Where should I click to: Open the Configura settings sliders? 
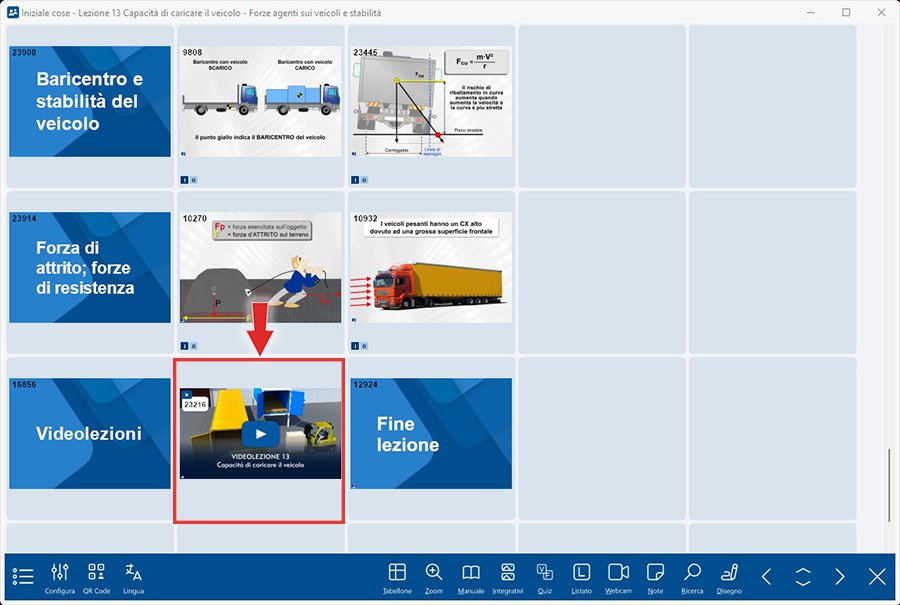pyautogui.click(x=60, y=576)
